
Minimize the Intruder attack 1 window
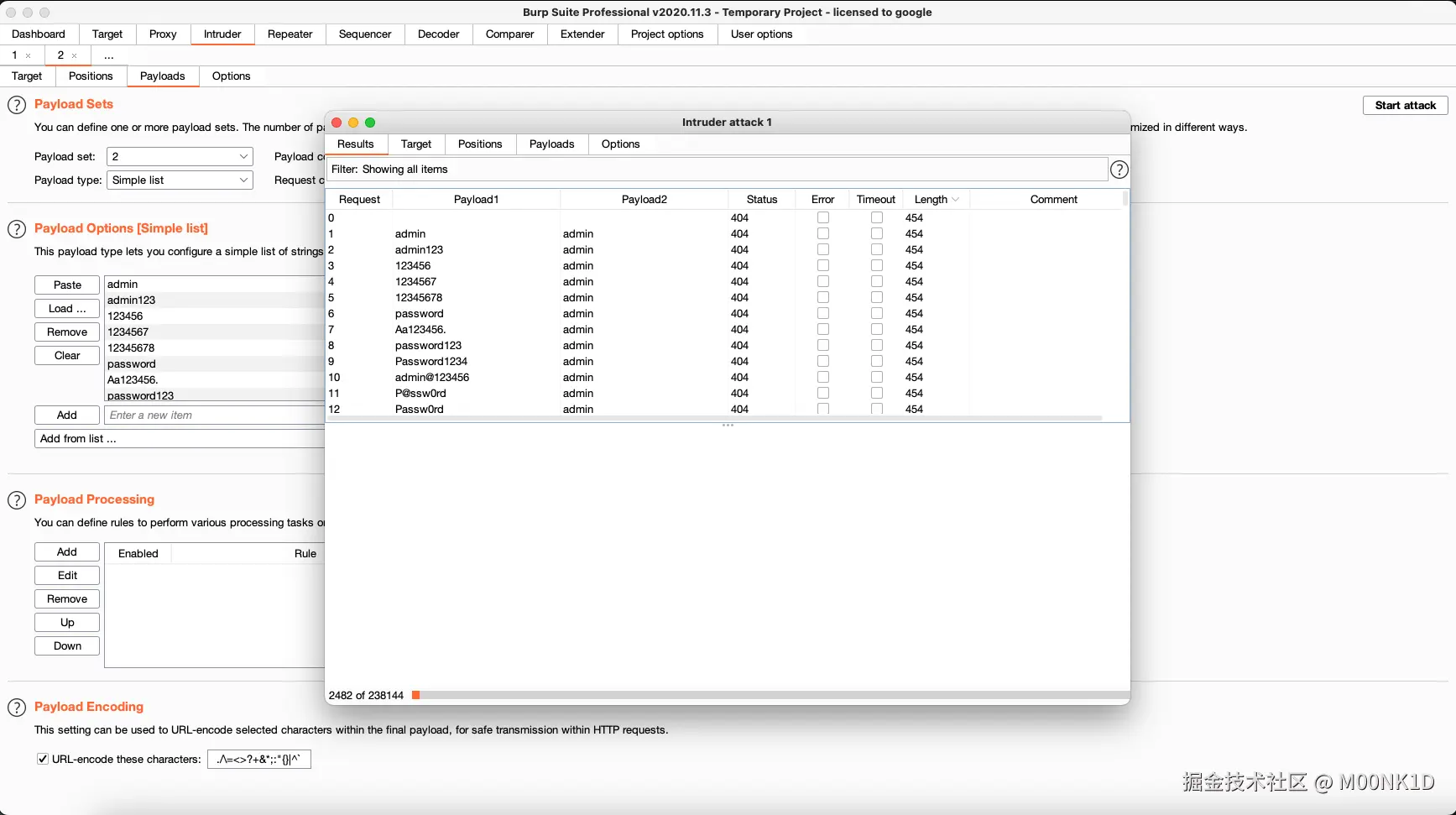coord(353,123)
